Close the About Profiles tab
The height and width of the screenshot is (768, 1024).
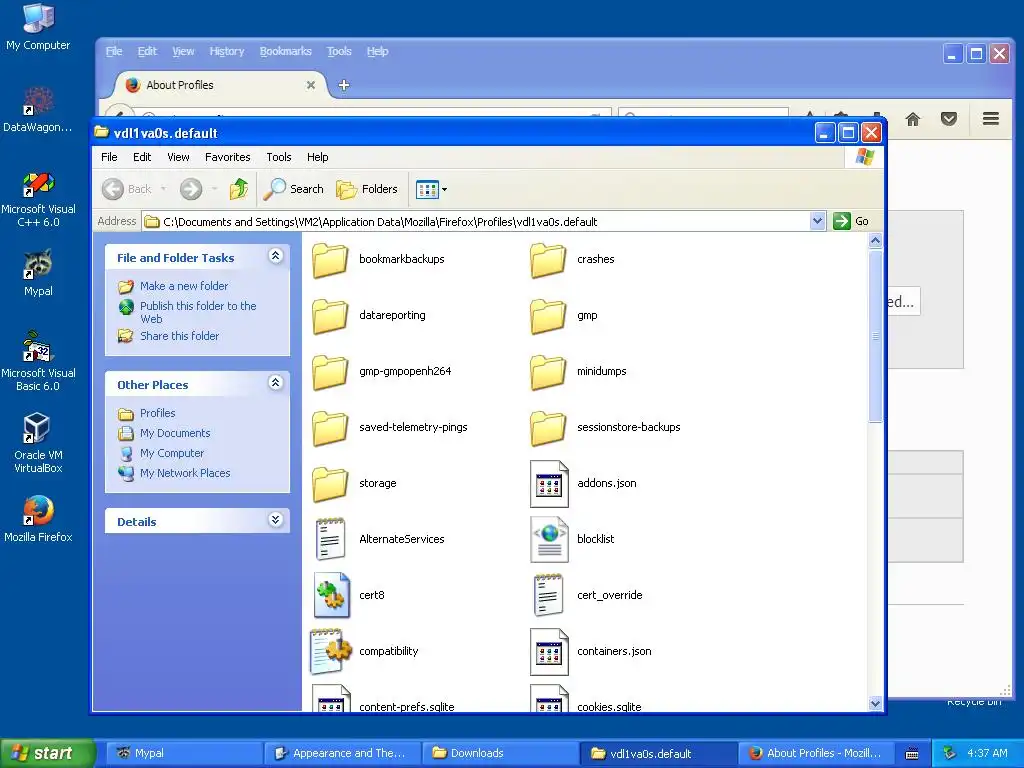click(x=311, y=85)
